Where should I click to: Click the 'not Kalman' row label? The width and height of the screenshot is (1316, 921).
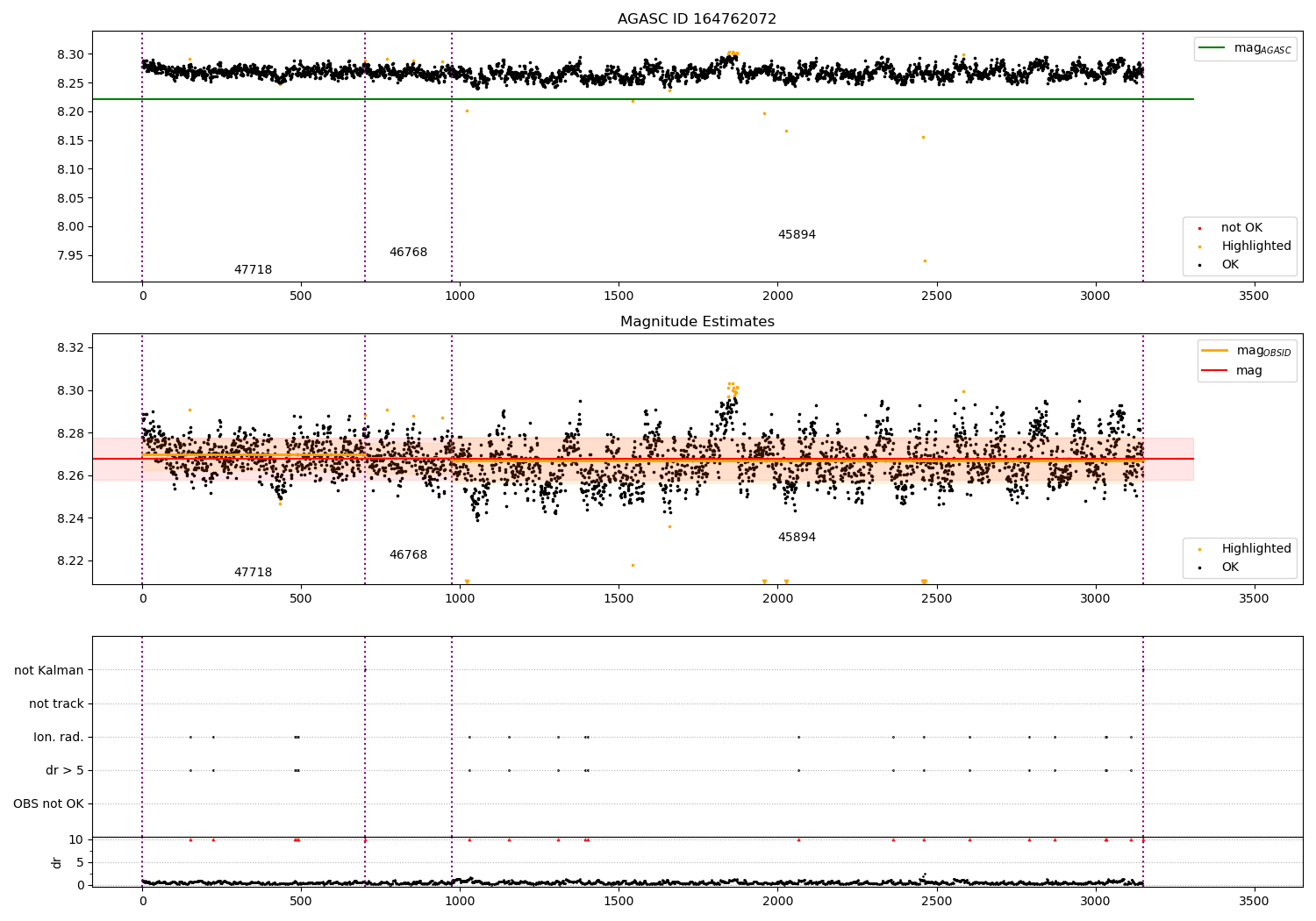coord(49,670)
